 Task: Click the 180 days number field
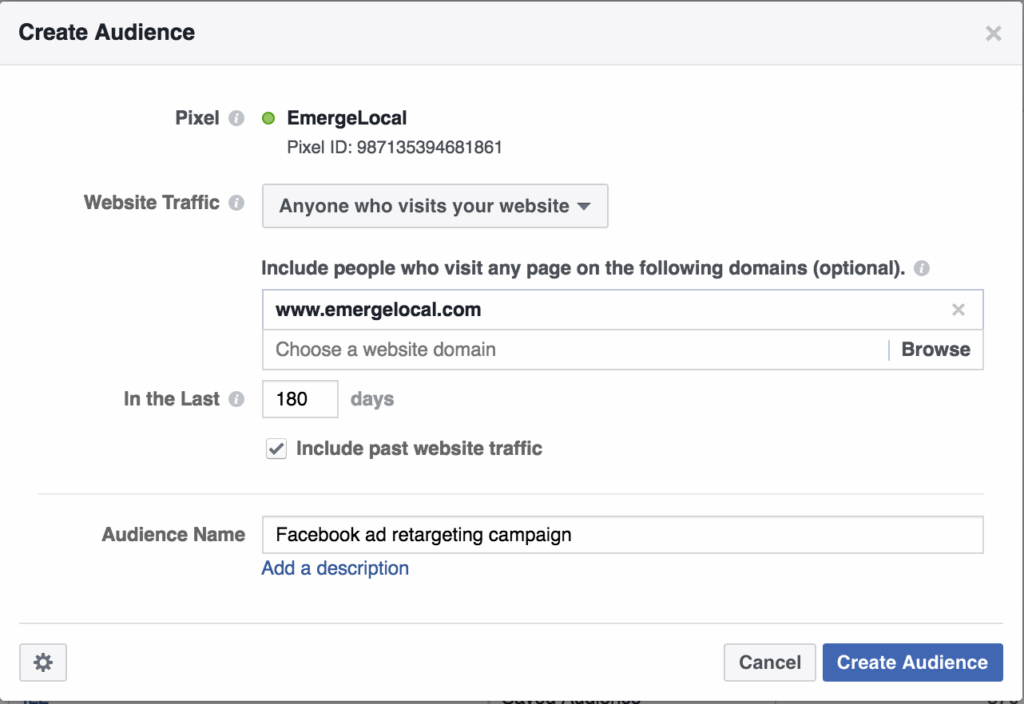coord(300,399)
